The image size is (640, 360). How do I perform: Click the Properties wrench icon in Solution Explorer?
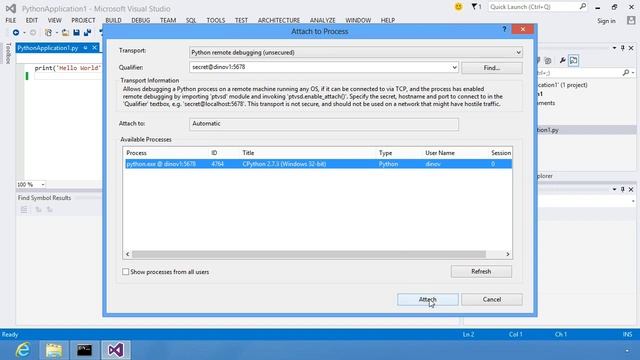[562, 60]
